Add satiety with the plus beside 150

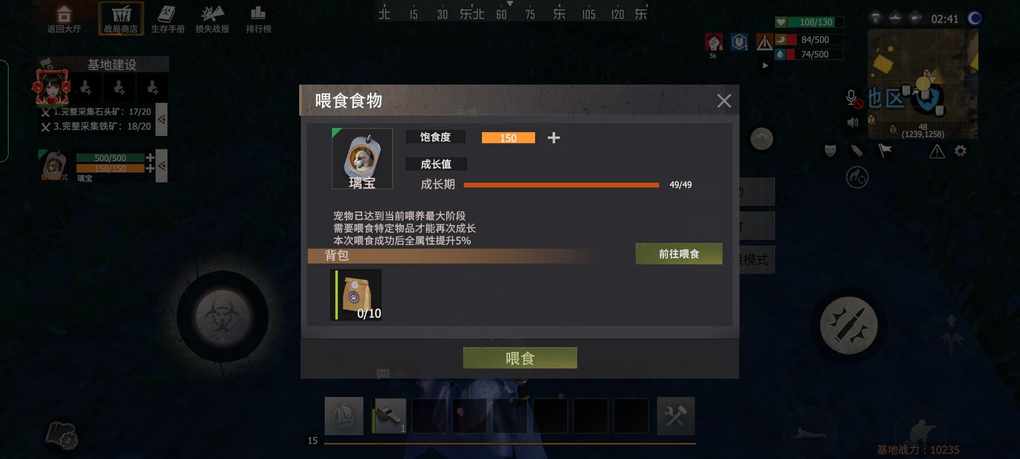click(554, 138)
